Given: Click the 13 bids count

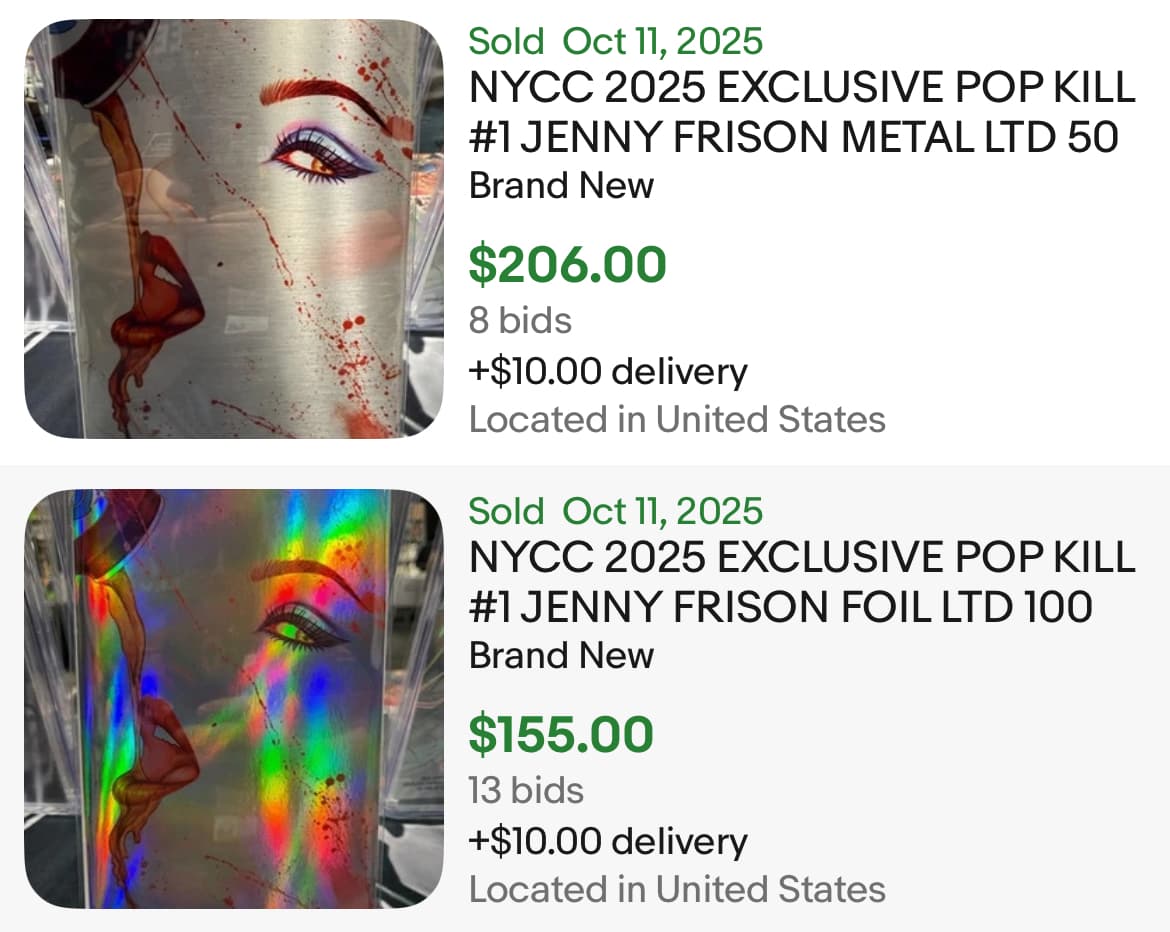Looking at the screenshot, I should [x=526, y=790].
